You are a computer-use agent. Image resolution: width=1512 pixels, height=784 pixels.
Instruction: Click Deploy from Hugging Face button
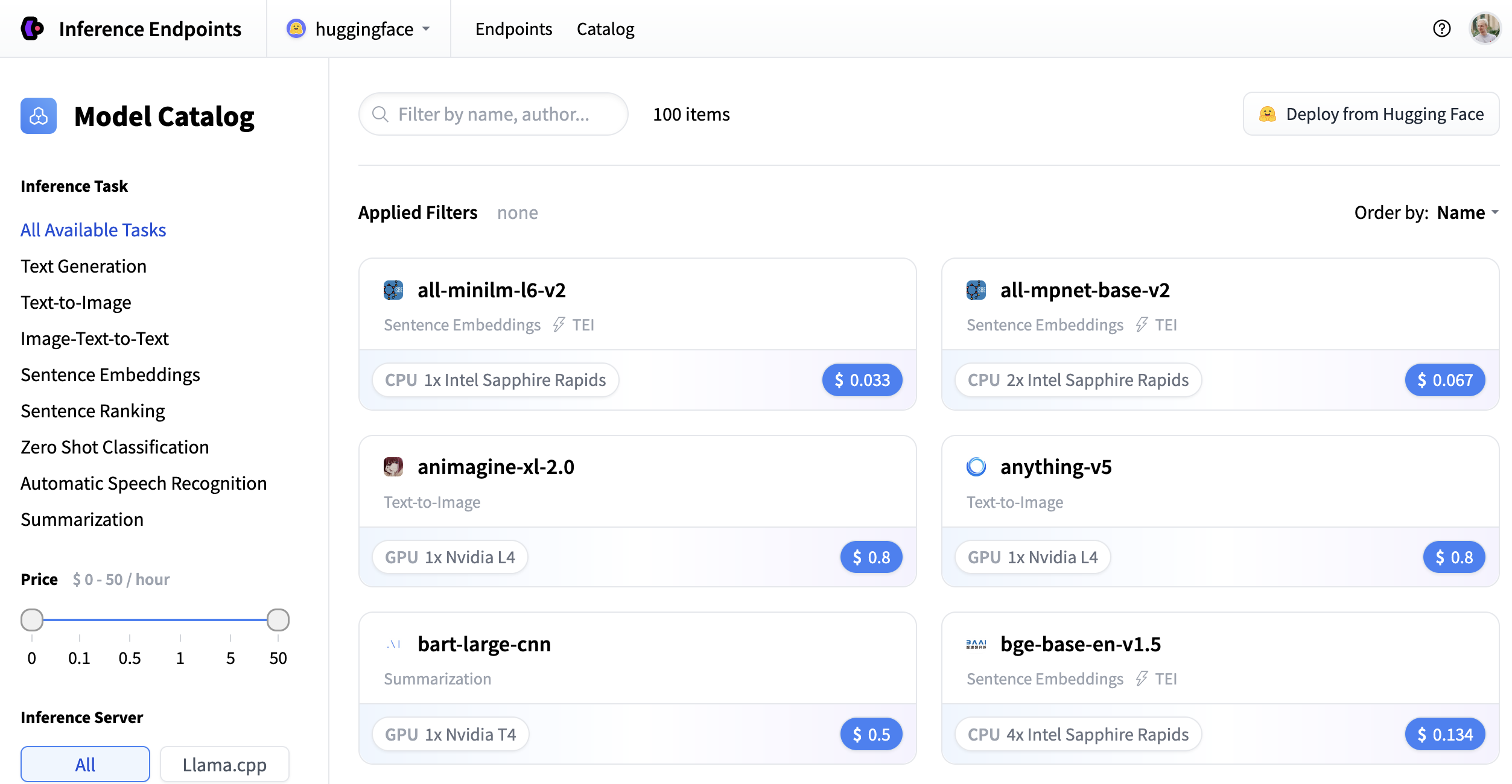[1371, 114]
